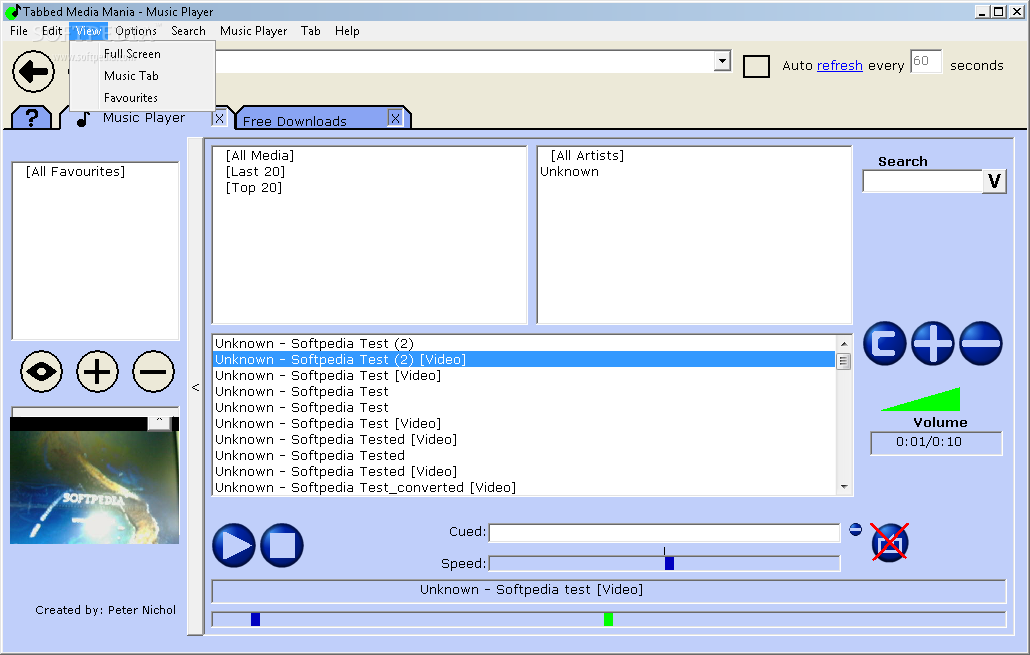Open the Search menu
This screenshot has width=1030, height=655.
[189, 31]
